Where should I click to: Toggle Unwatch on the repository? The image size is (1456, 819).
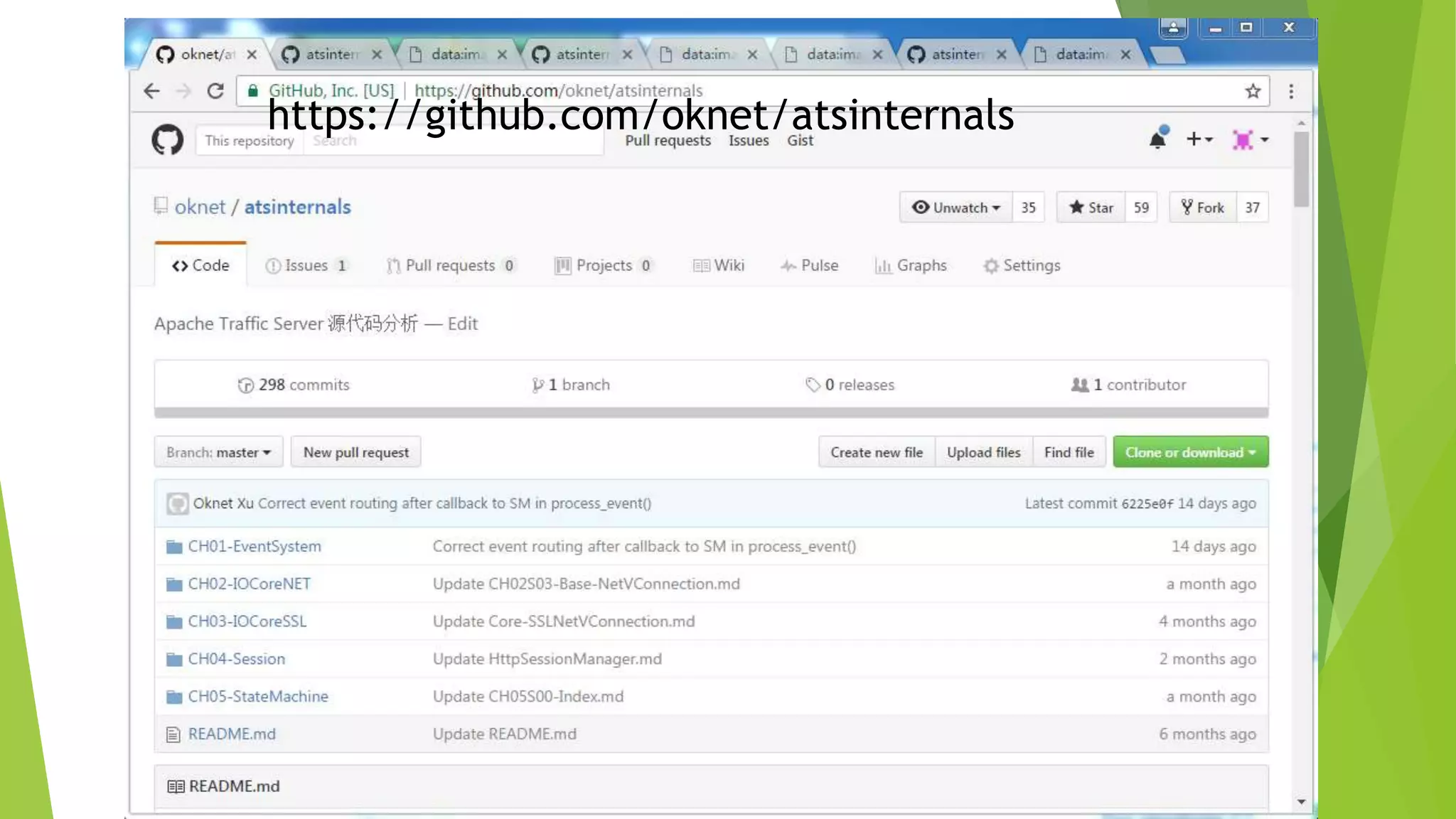tap(957, 208)
